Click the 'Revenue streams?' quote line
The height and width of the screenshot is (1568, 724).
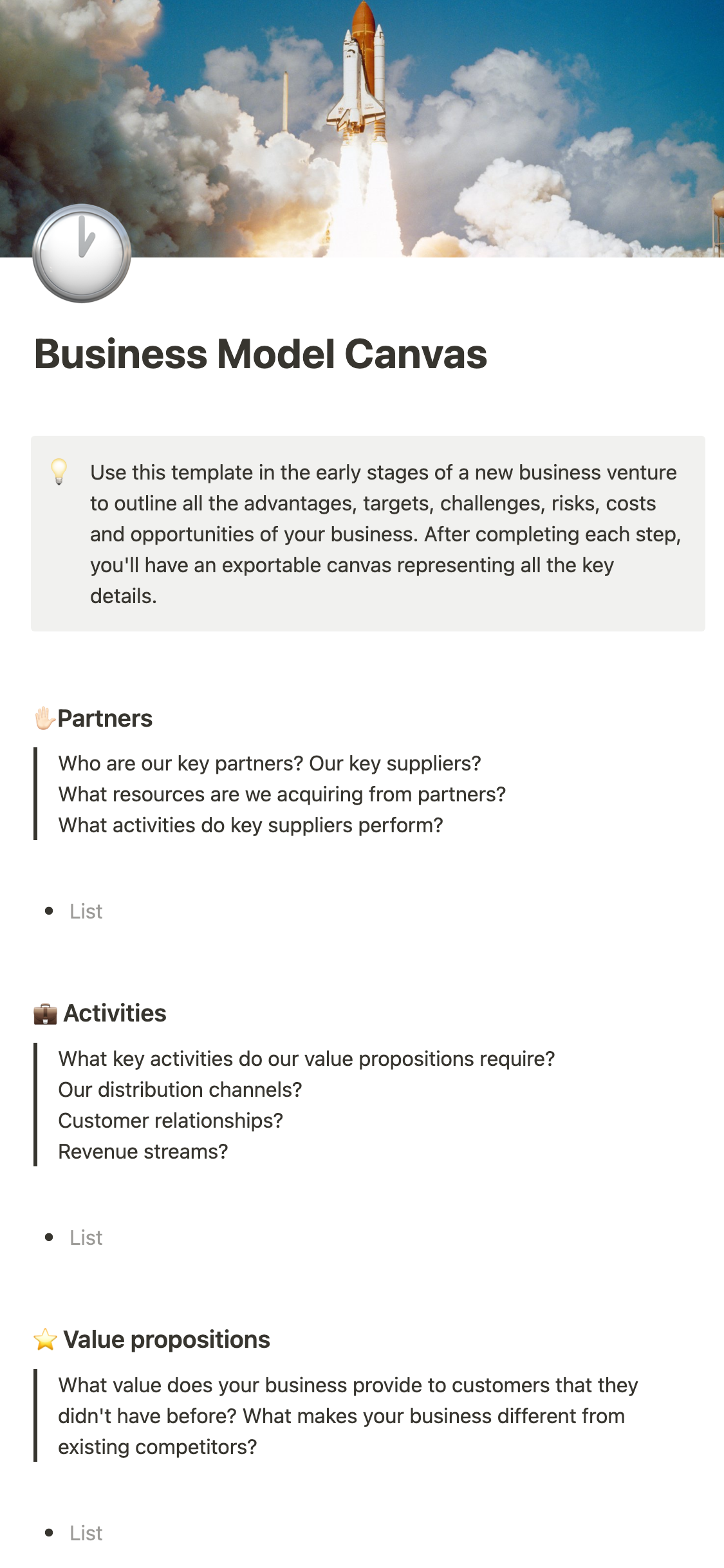[x=143, y=1152]
